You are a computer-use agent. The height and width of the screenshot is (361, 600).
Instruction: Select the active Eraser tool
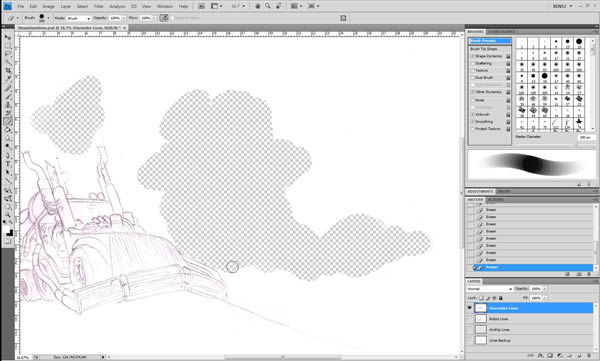pos(8,122)
